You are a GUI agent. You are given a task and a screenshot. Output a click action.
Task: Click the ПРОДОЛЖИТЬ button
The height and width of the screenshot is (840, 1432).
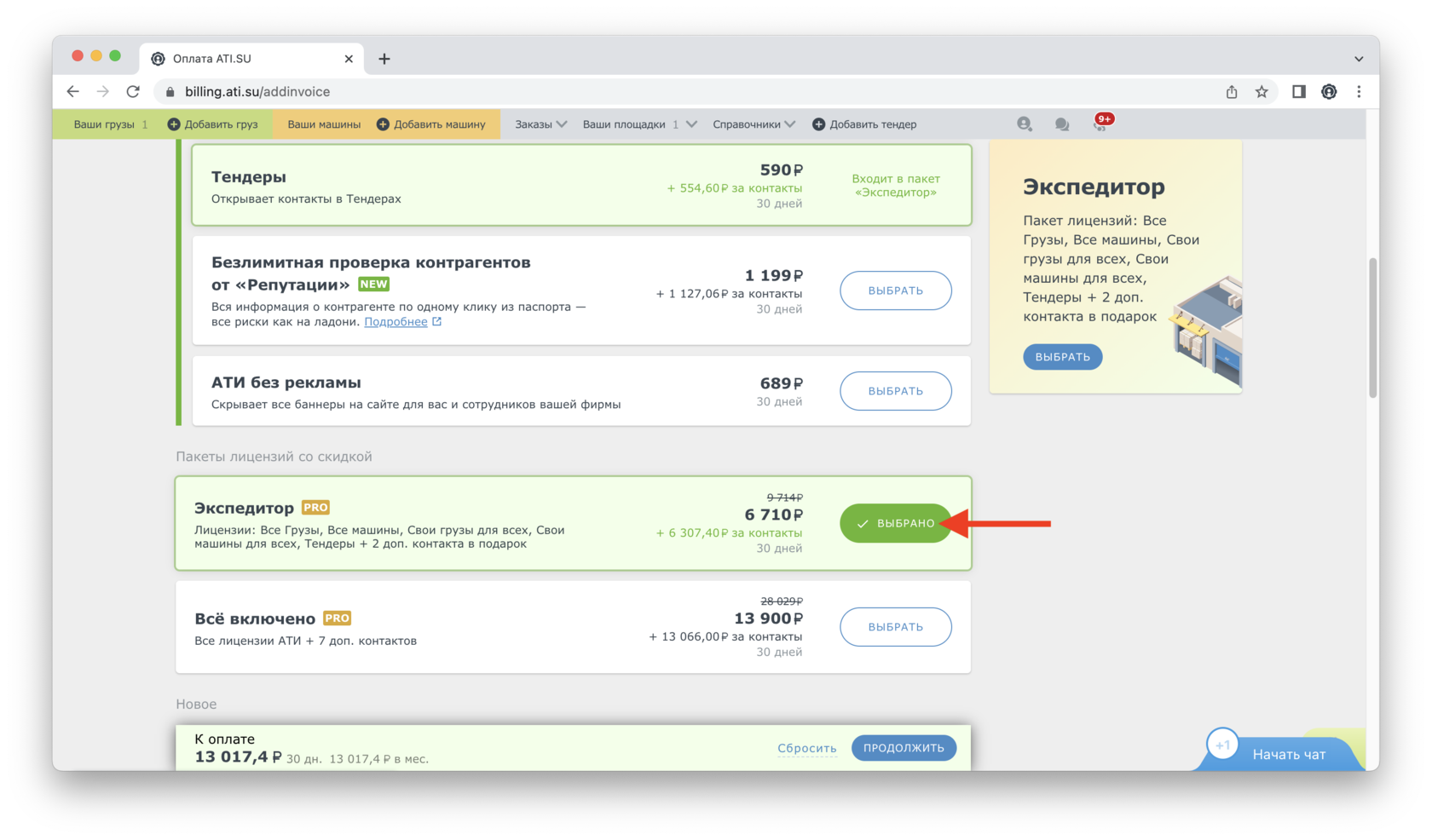point(904,748)
